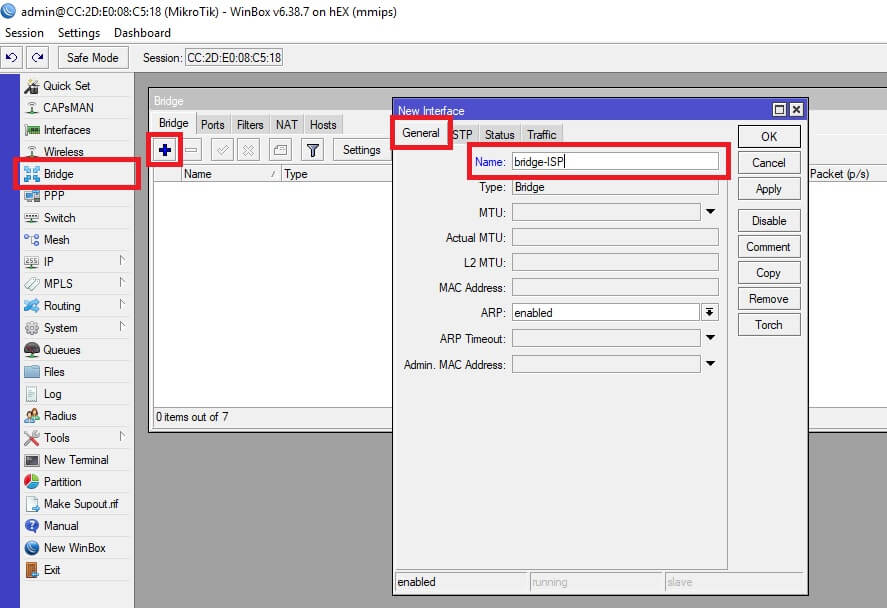
Task: Click the enable checkmark icon
Action: [x=222, y=150]
